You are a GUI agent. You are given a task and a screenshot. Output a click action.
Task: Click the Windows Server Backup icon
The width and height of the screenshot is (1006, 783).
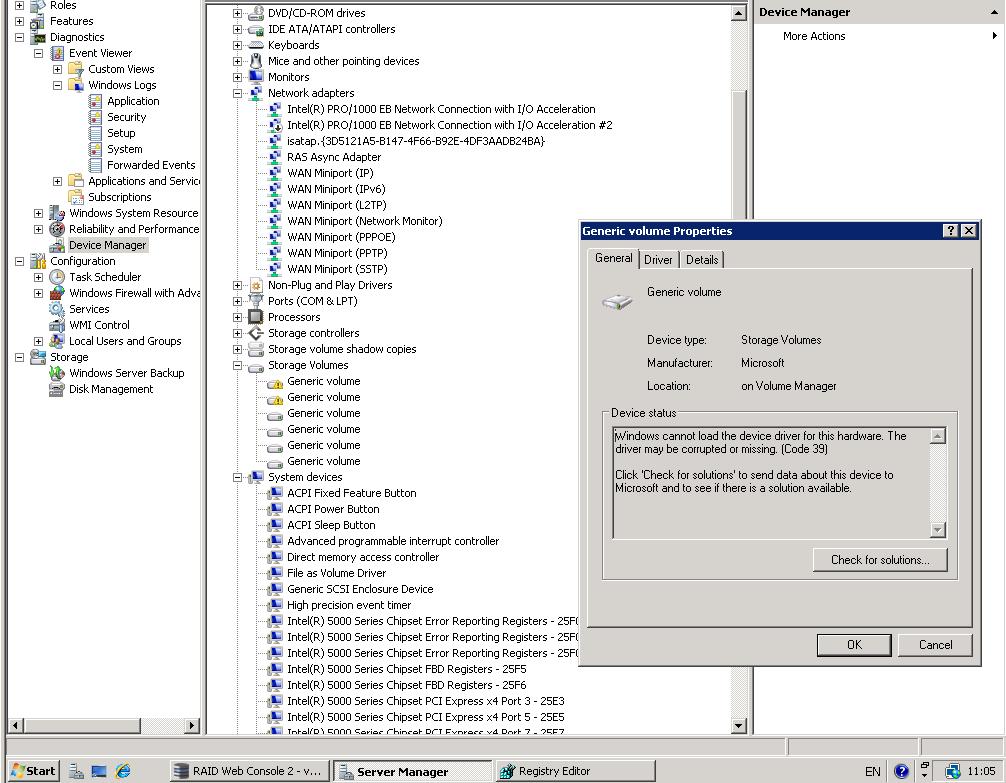coord(57,373)
